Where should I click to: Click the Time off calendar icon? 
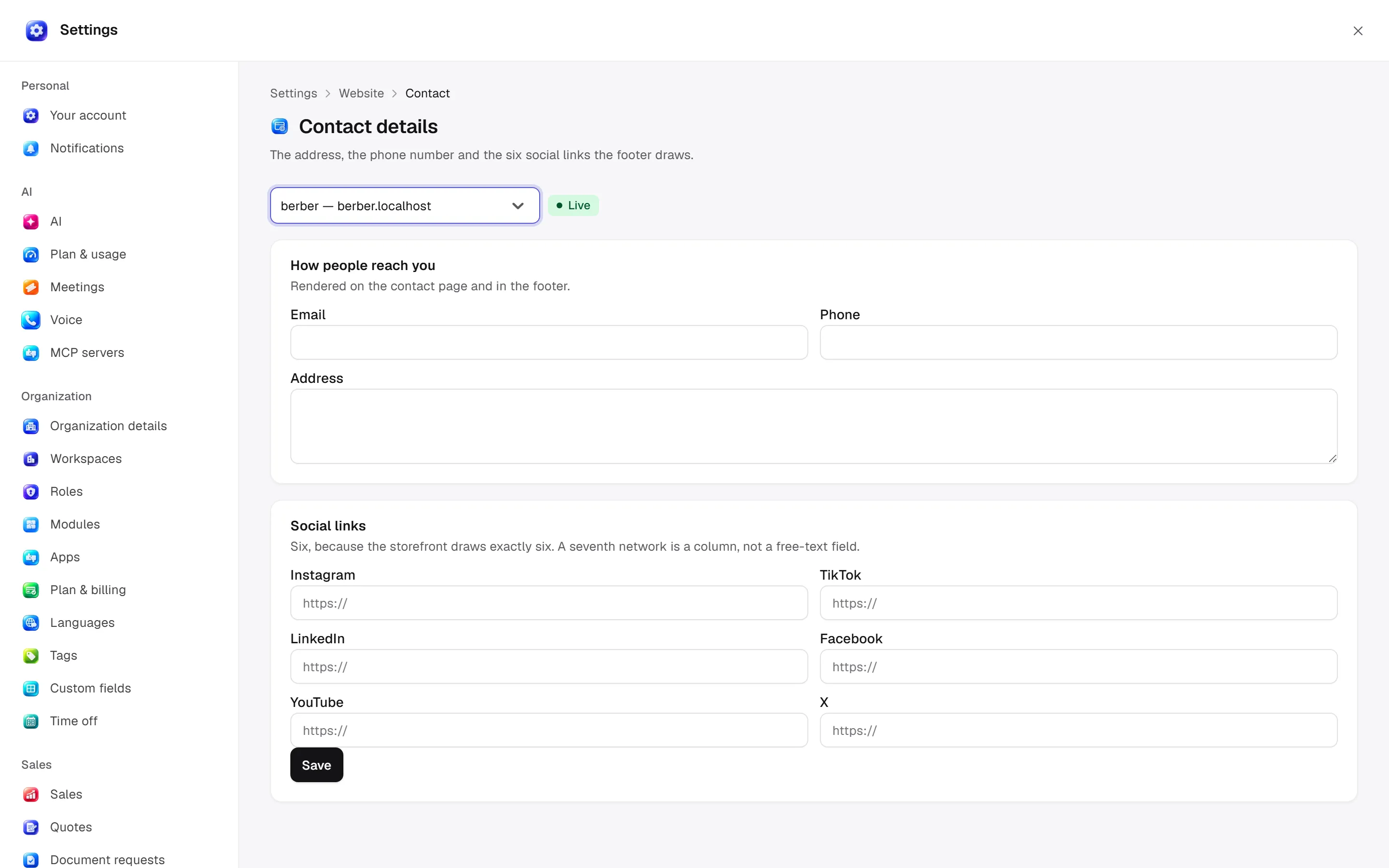pyautogui.click(x=31, y=720)
